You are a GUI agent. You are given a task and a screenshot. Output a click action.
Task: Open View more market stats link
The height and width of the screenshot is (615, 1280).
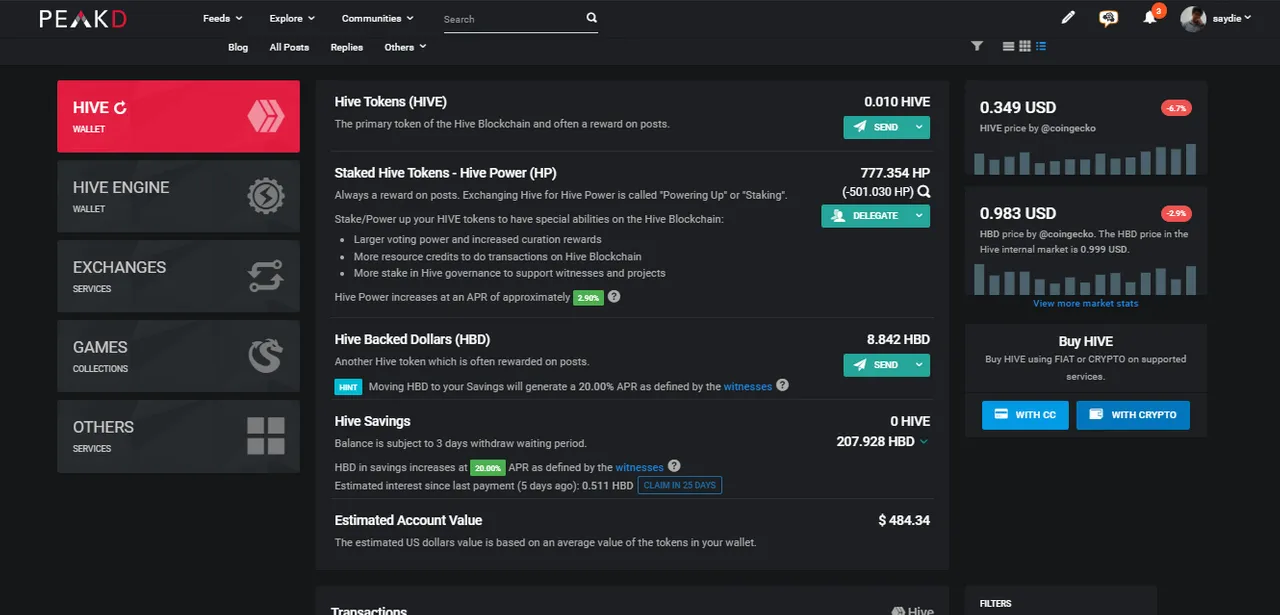1085,303
